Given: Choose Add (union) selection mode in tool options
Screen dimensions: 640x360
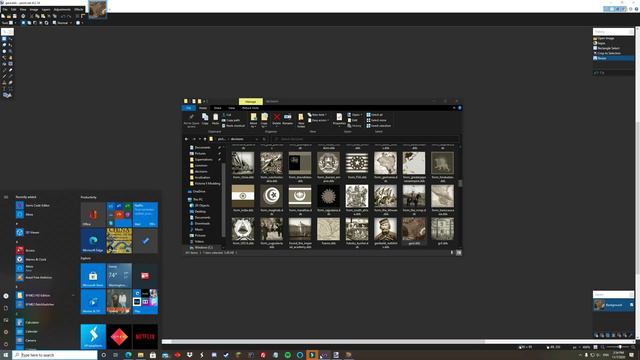Looking at the screenshot, I should pos(29,23).
